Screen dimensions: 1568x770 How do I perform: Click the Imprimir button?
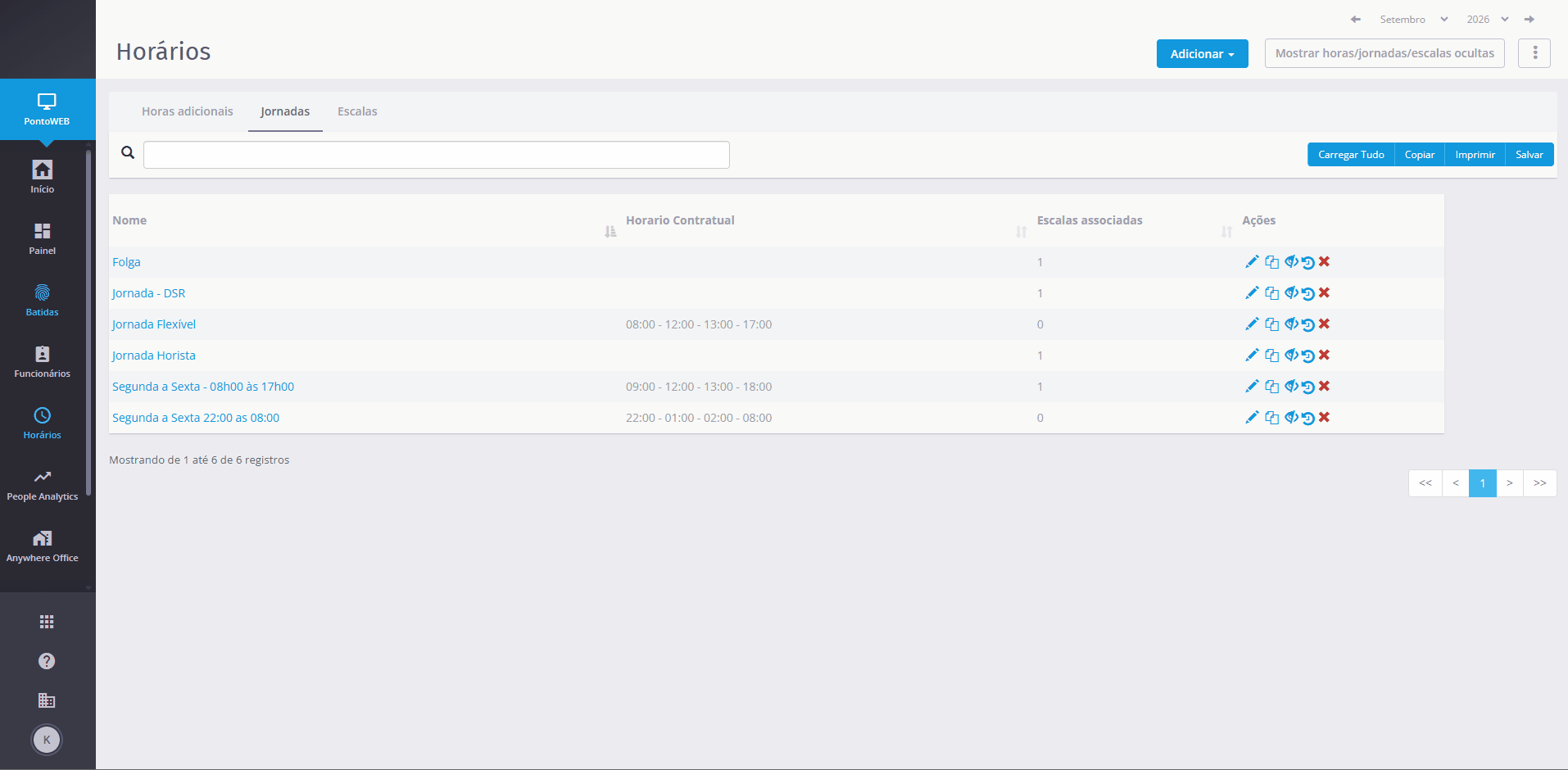(1475, 154)
